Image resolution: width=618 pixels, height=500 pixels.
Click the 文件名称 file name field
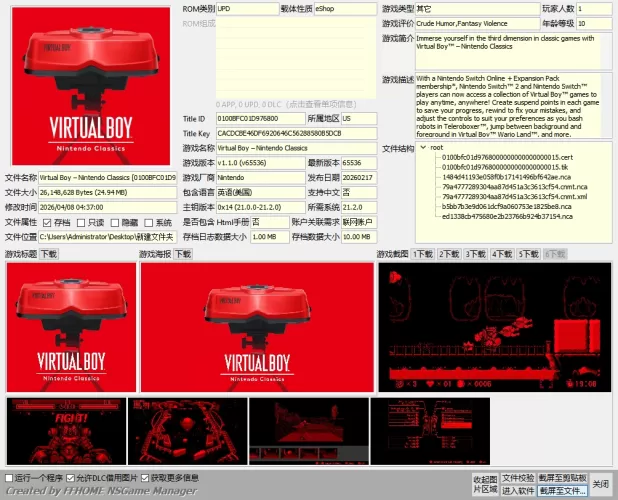108,178
